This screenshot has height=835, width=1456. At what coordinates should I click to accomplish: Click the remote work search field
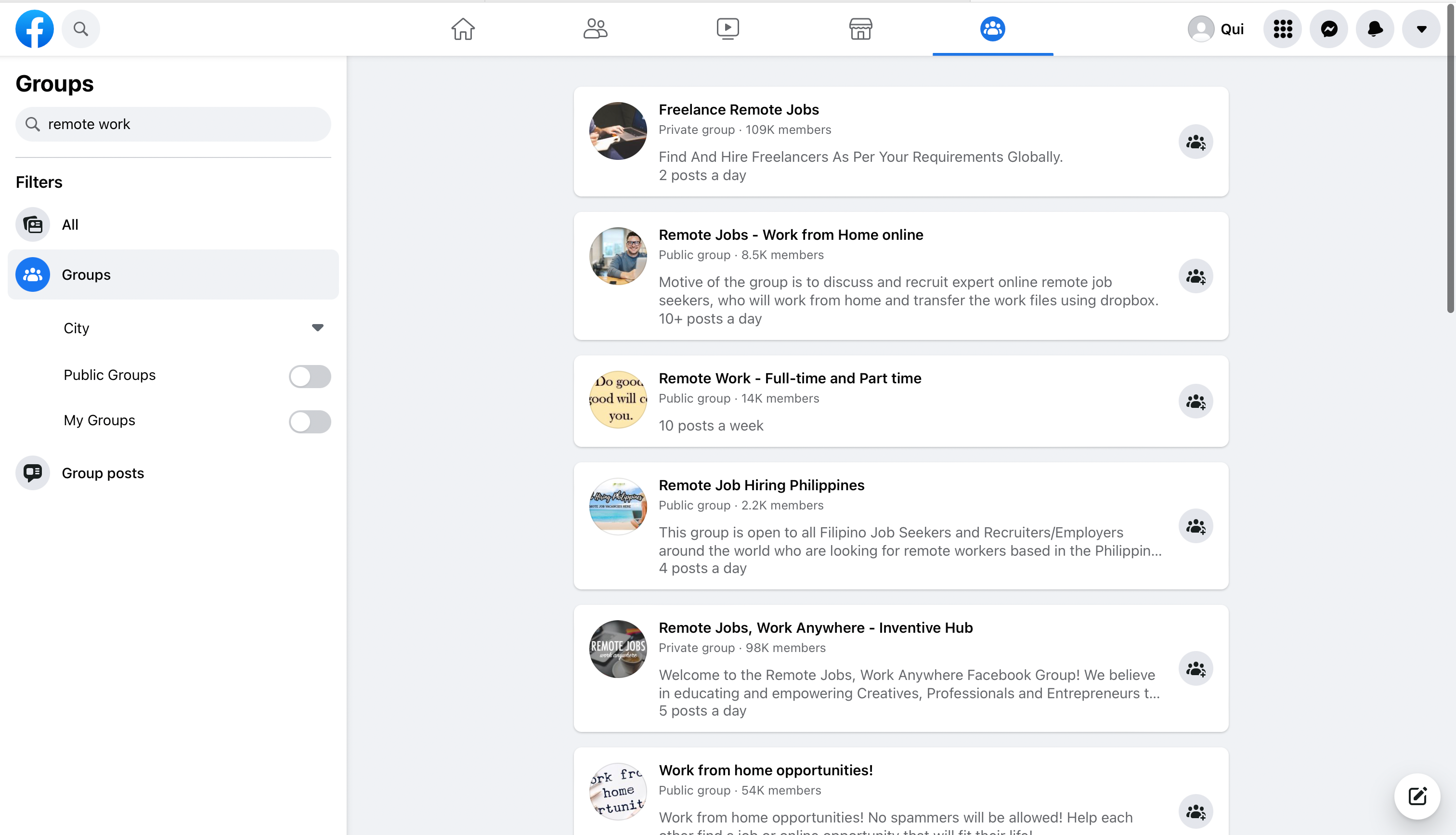[x=173, y=124]
